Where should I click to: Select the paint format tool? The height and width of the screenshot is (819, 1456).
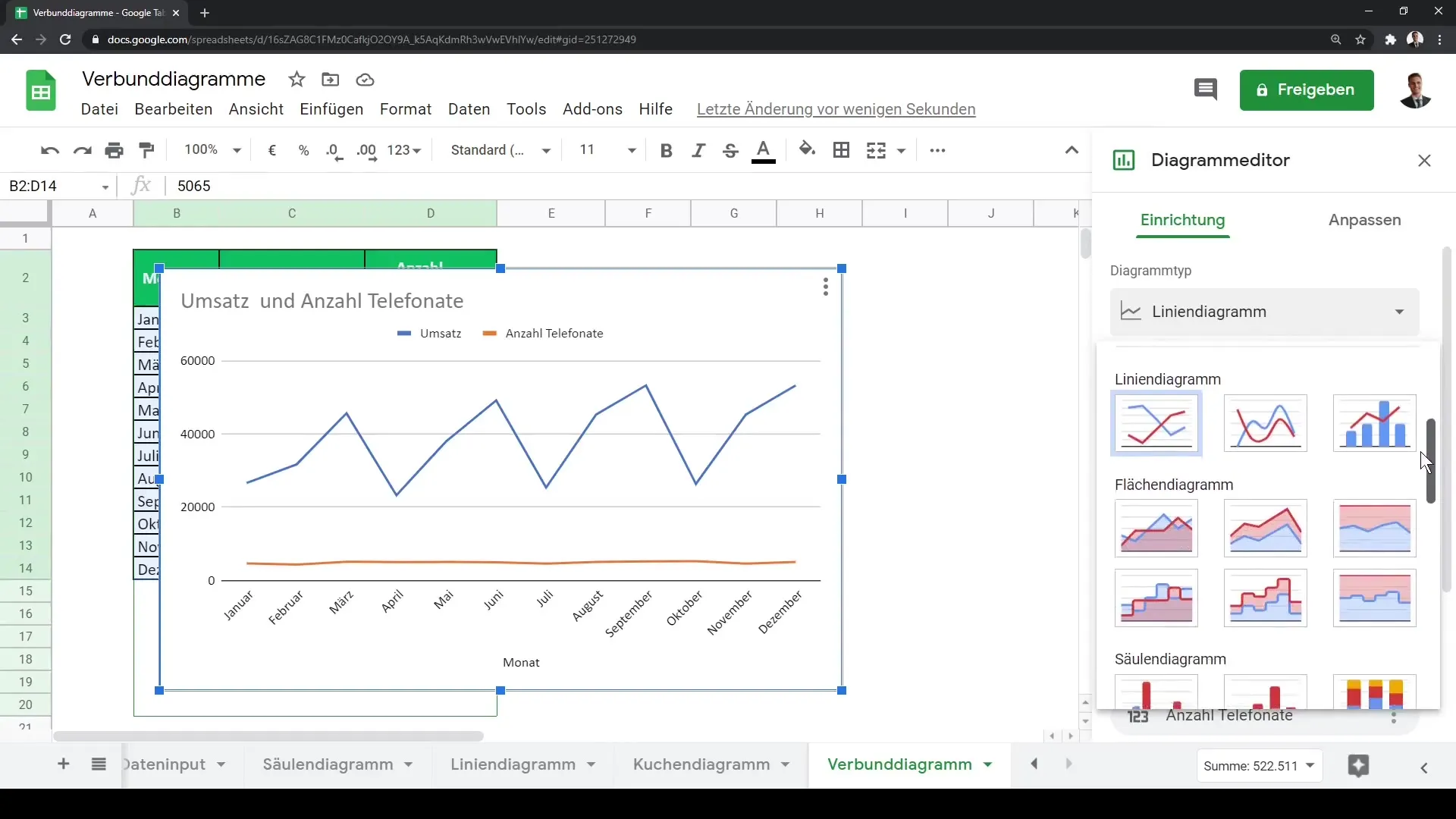(147, 151)
